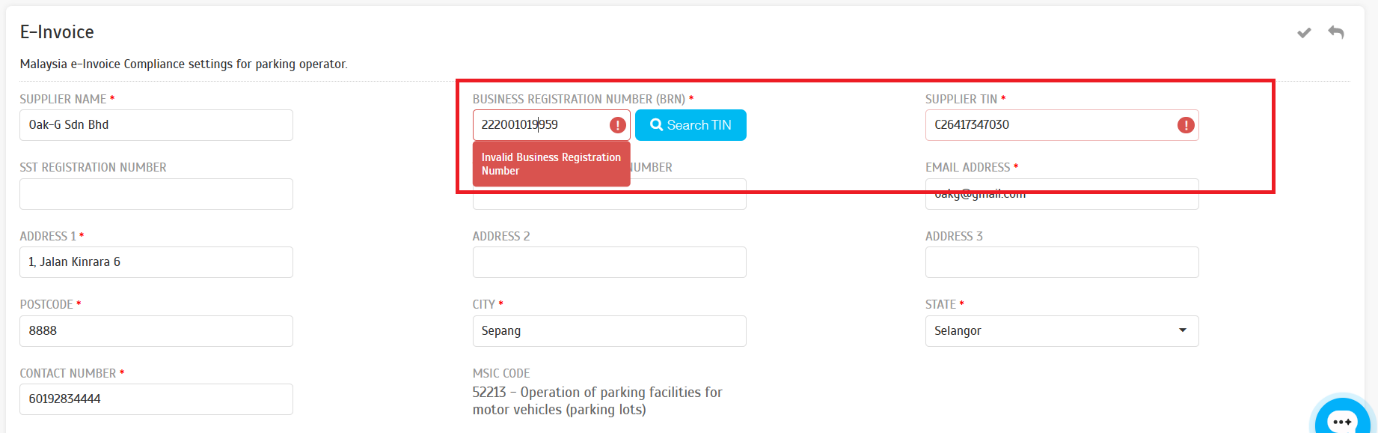Viewport: 1378px width, 433px height.
Task: Click the City field showing Sepang
Action: (x=609, y=331)
